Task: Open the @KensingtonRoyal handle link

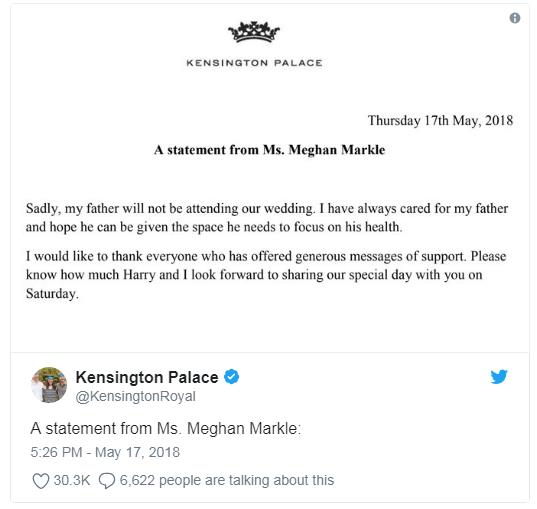Action: point(136,396)
